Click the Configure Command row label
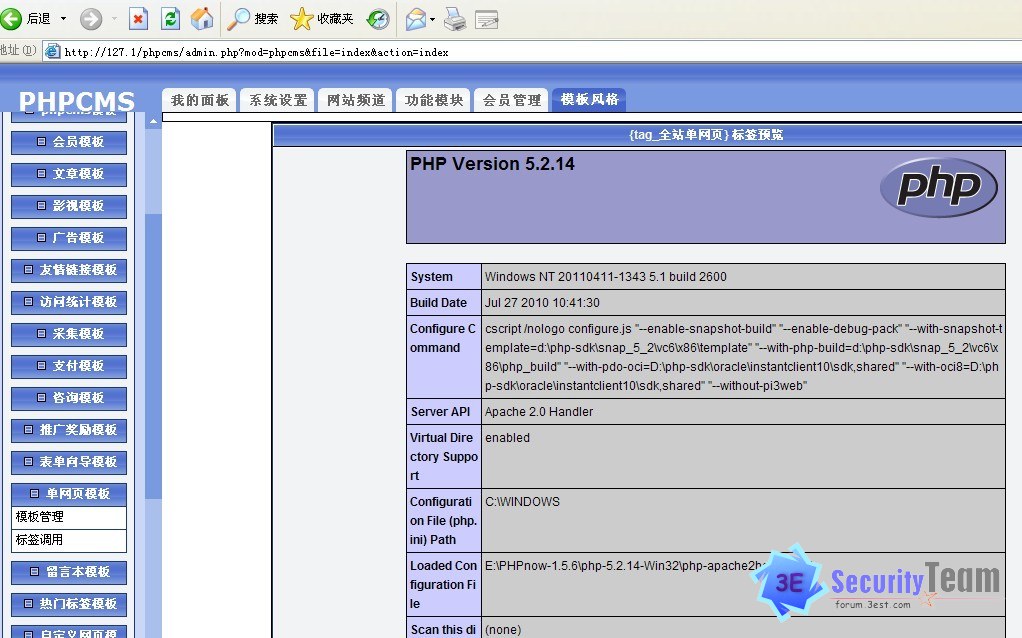The height and width of the screenshot is (638, 1022). [x=443, y=338]
